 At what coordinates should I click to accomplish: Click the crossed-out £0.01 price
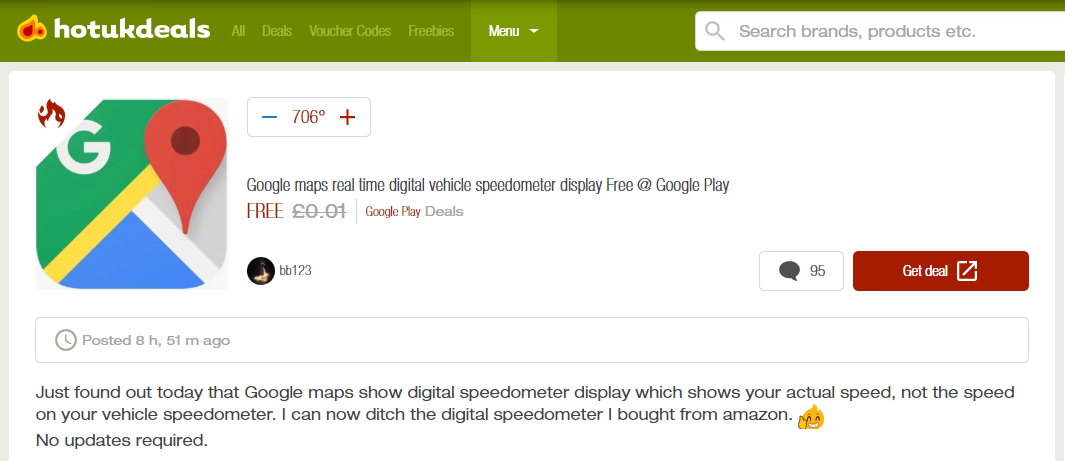click(x=319, y=211)
